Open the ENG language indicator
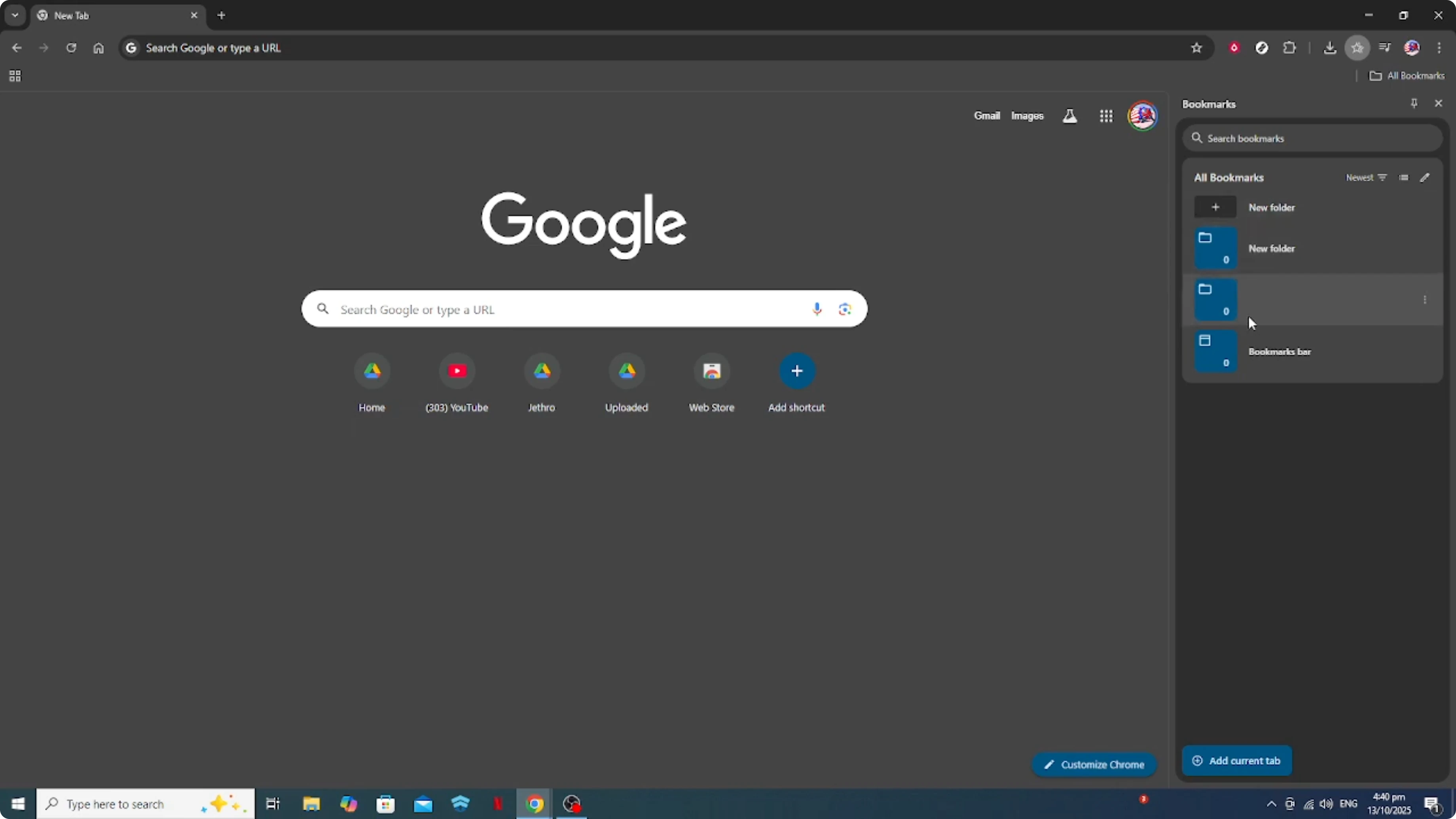 (x=1349, y=804)
